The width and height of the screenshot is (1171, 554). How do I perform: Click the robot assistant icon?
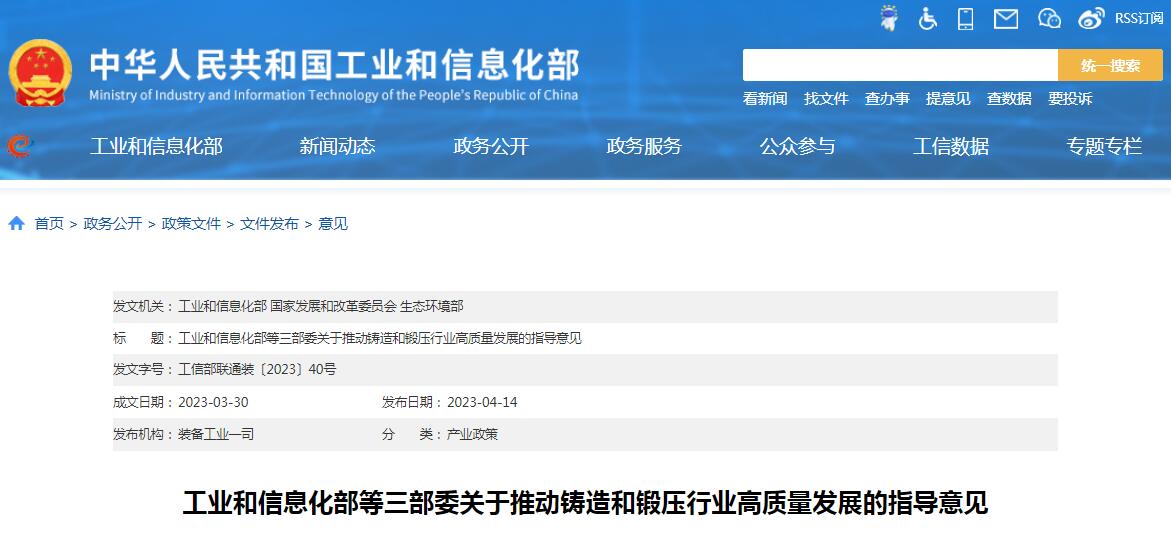coord(888,18)
